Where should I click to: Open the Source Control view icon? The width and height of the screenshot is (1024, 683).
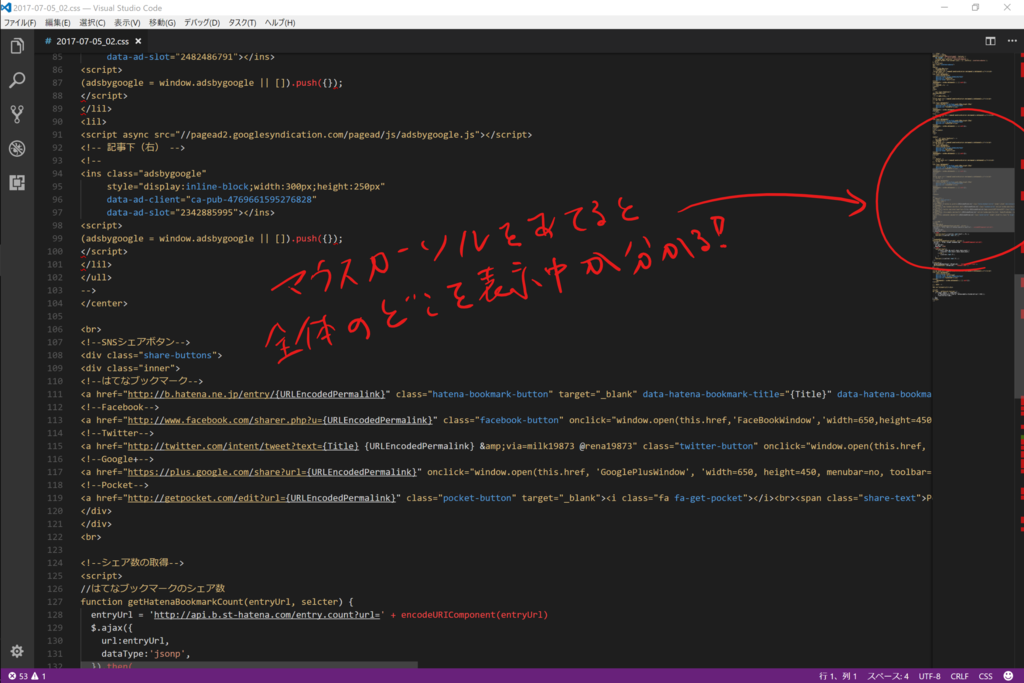coord(17,114)
